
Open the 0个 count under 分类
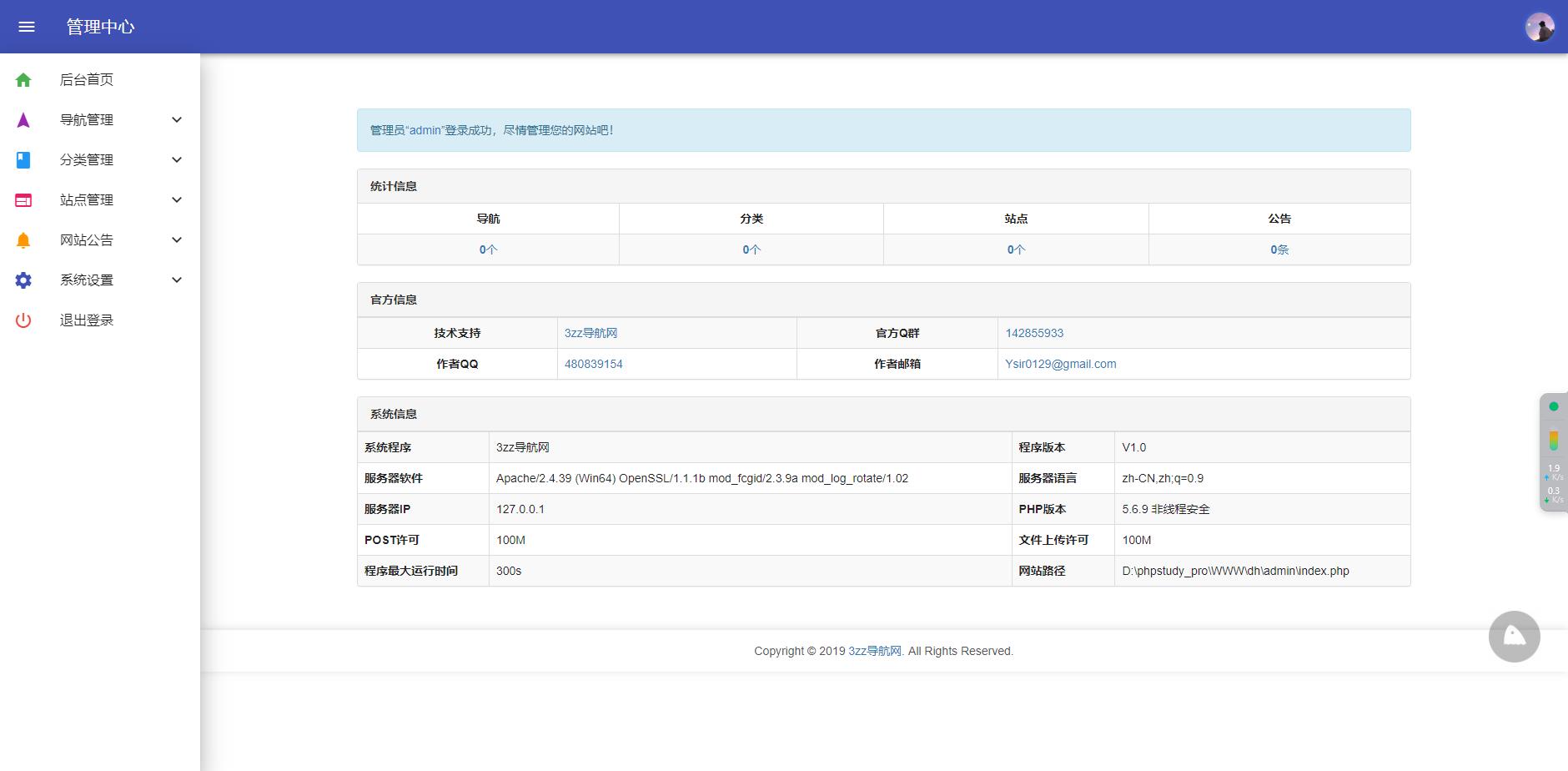click(751, 249)
